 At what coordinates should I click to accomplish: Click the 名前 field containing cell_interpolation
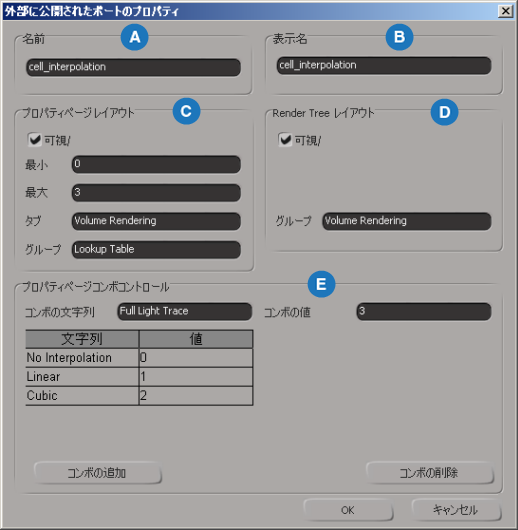(x=134, y=67)
